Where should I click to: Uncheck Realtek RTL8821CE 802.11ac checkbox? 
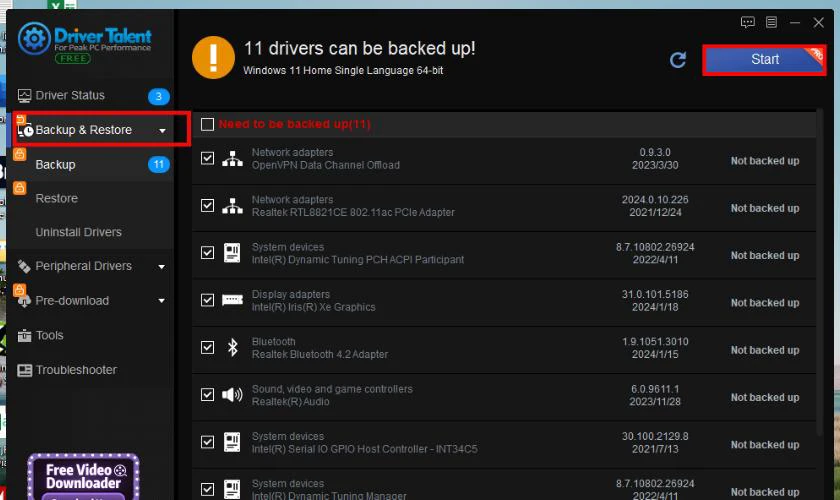tap(207, 206)
